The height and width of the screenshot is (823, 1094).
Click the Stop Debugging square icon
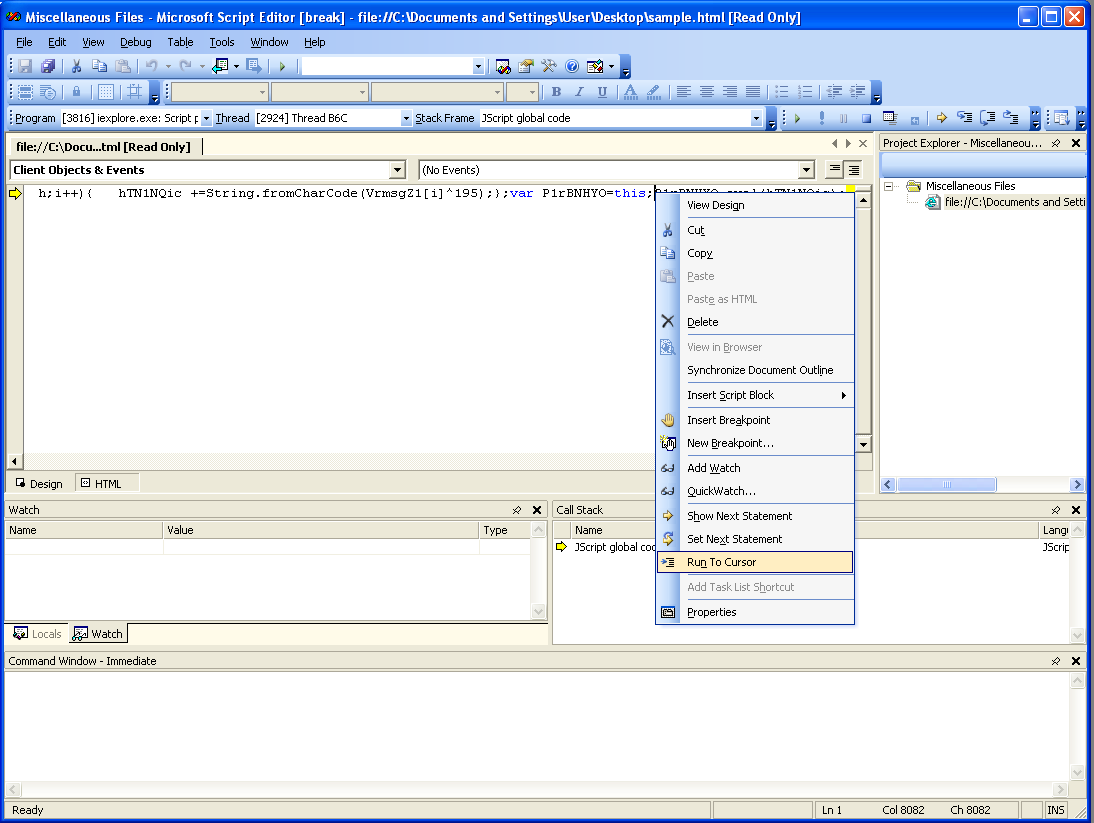tap(867, 118)
